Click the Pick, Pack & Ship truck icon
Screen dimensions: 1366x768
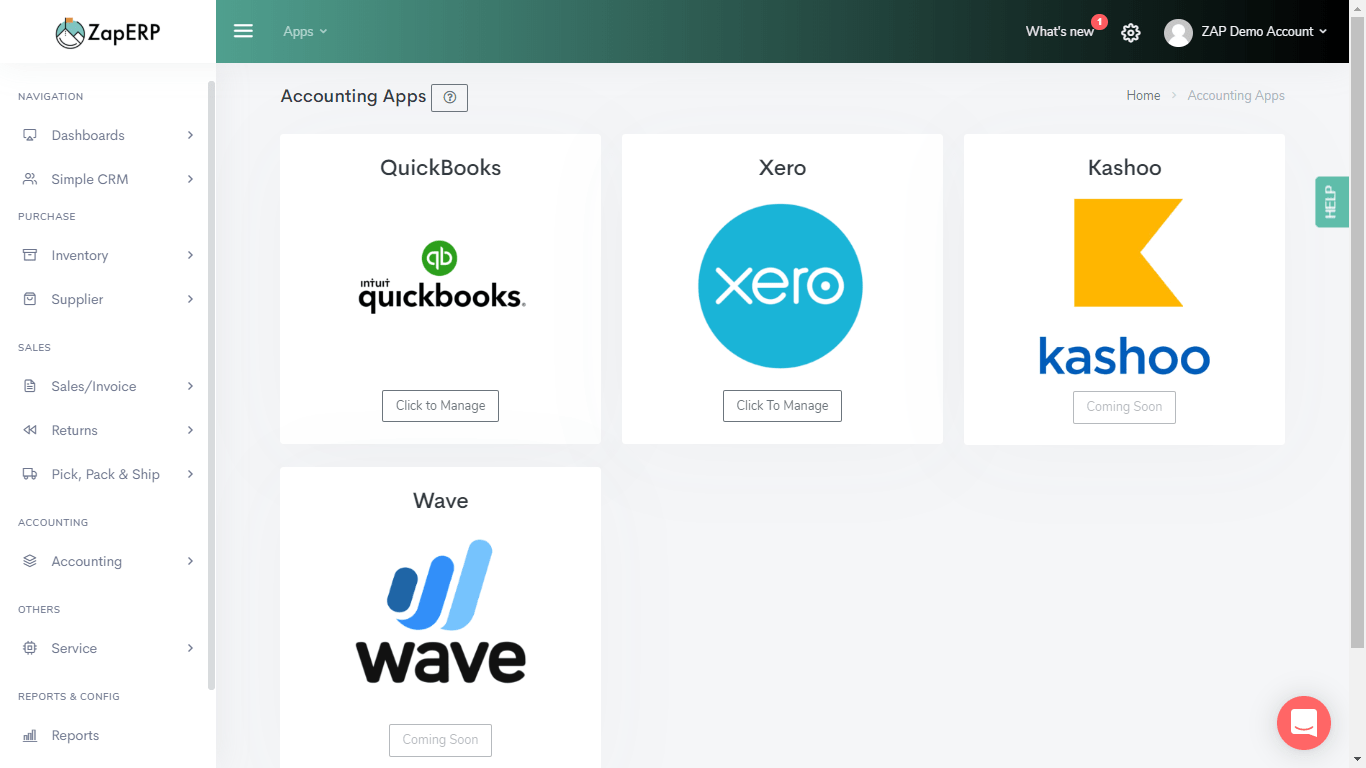pos(30,474)
